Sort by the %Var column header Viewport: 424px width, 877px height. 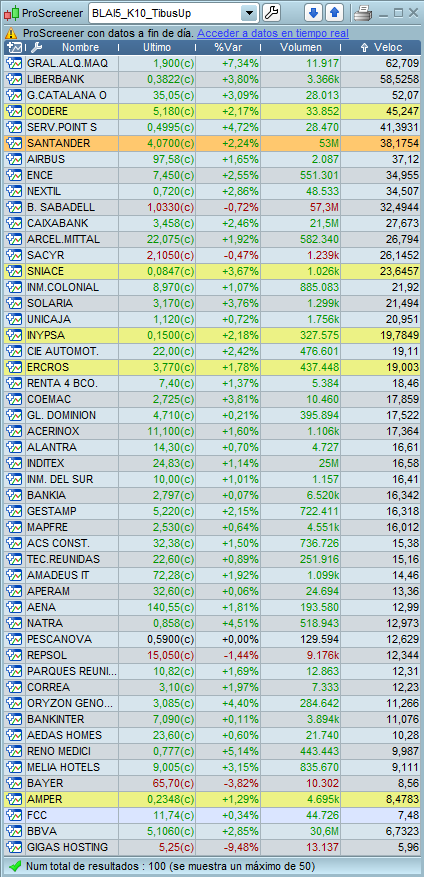coord(228,48)
